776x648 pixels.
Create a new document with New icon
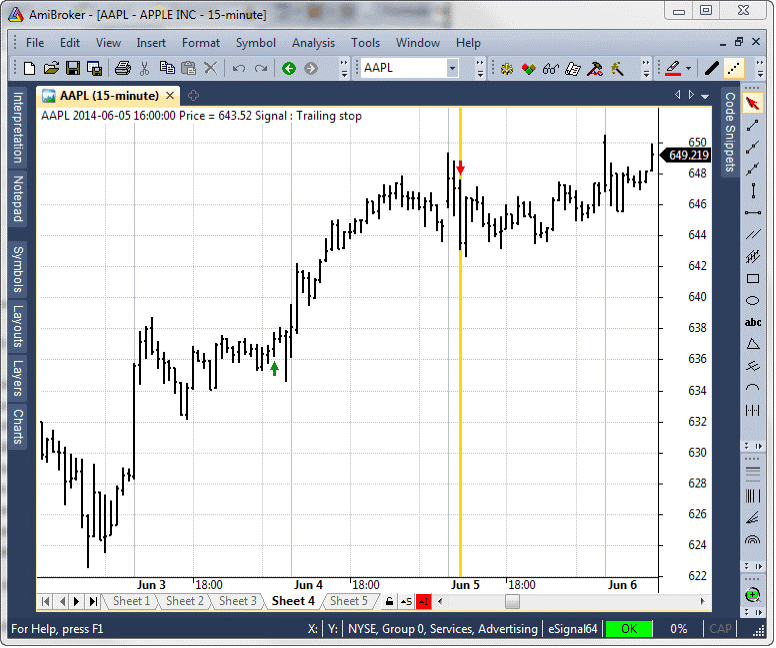pyautogui.click(x=29, y=68)
